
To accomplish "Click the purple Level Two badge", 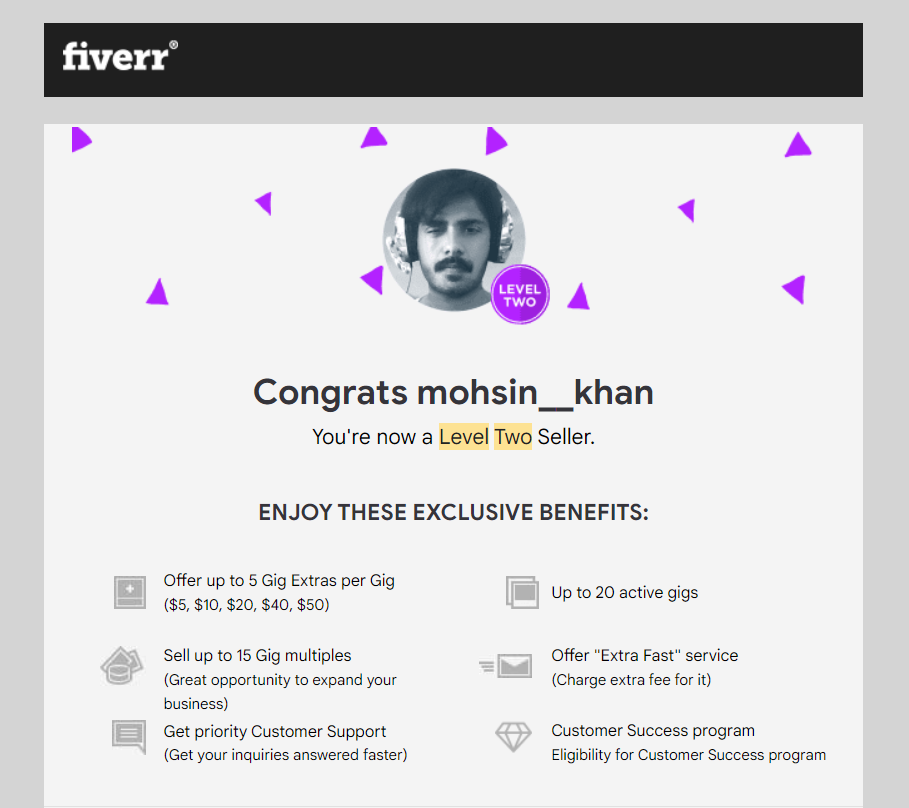I will [520, 294].
